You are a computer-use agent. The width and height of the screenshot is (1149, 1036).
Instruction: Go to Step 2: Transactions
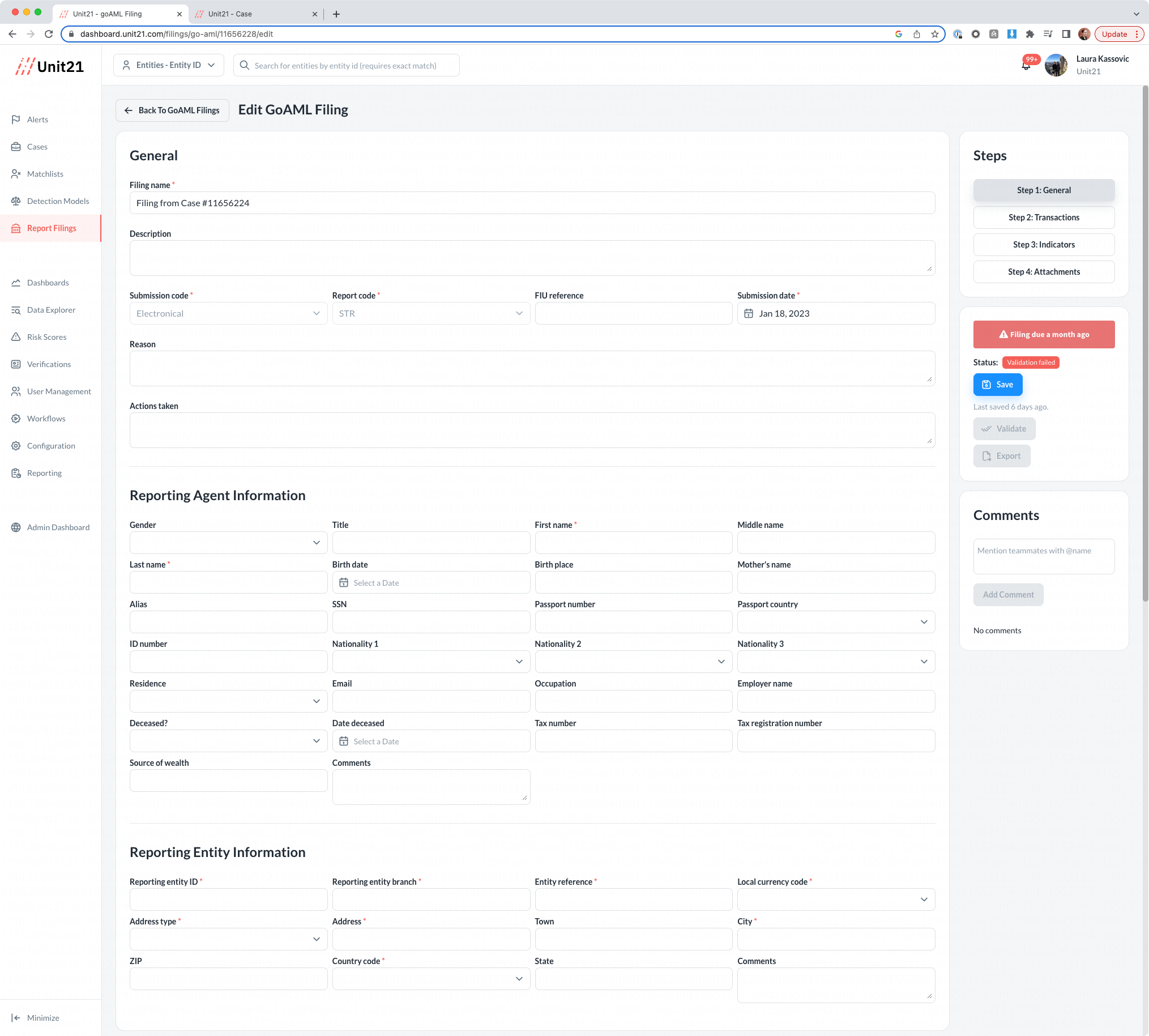pos(1043,218)
